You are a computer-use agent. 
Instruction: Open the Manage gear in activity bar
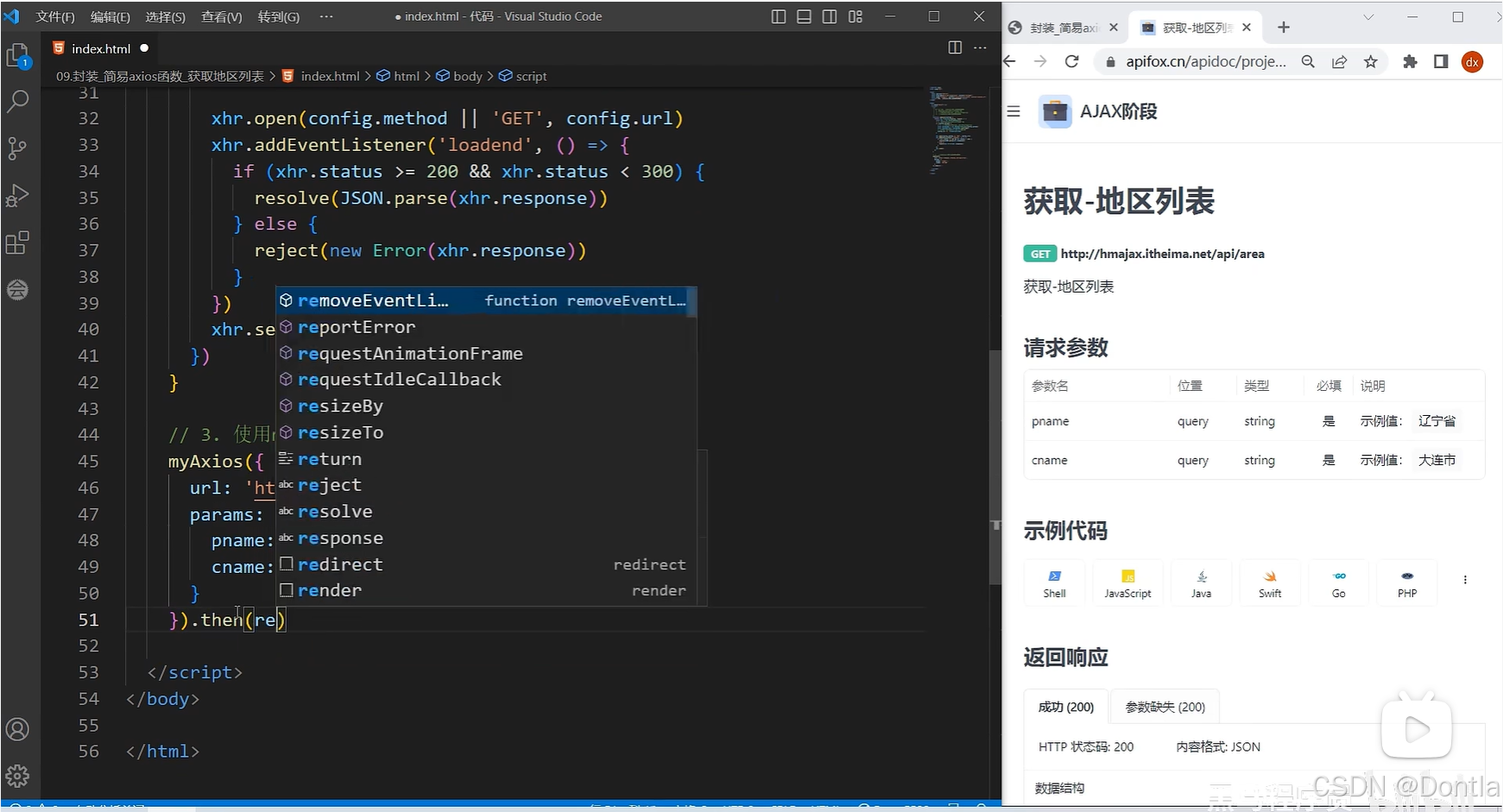(17, 776)
